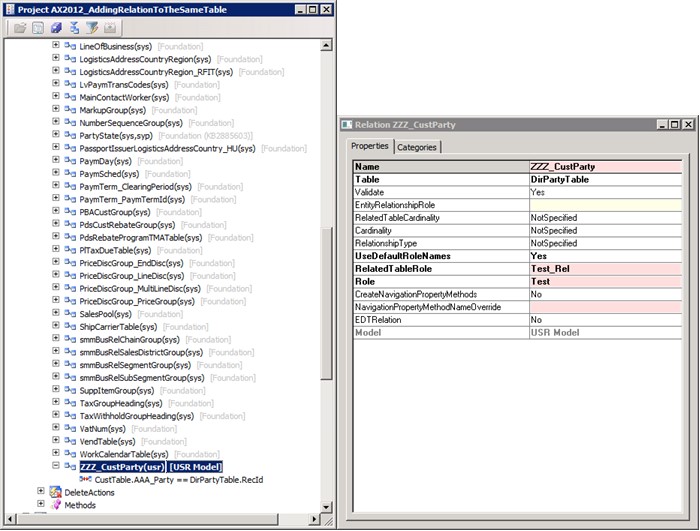The height and width of the screenshot is (531, 700).
Task: Click the relation icon beside MarkupGroup(sys)
Action: pyautogui.click(x=70, y=110)
